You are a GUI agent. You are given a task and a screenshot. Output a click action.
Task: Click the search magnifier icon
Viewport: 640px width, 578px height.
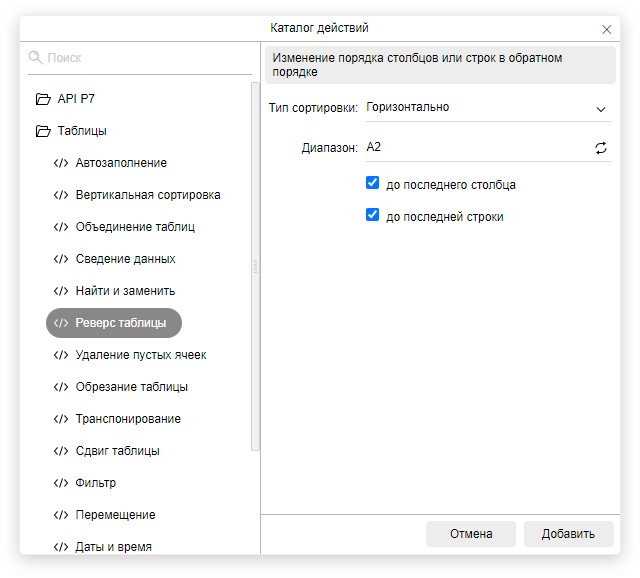(36, 58)
